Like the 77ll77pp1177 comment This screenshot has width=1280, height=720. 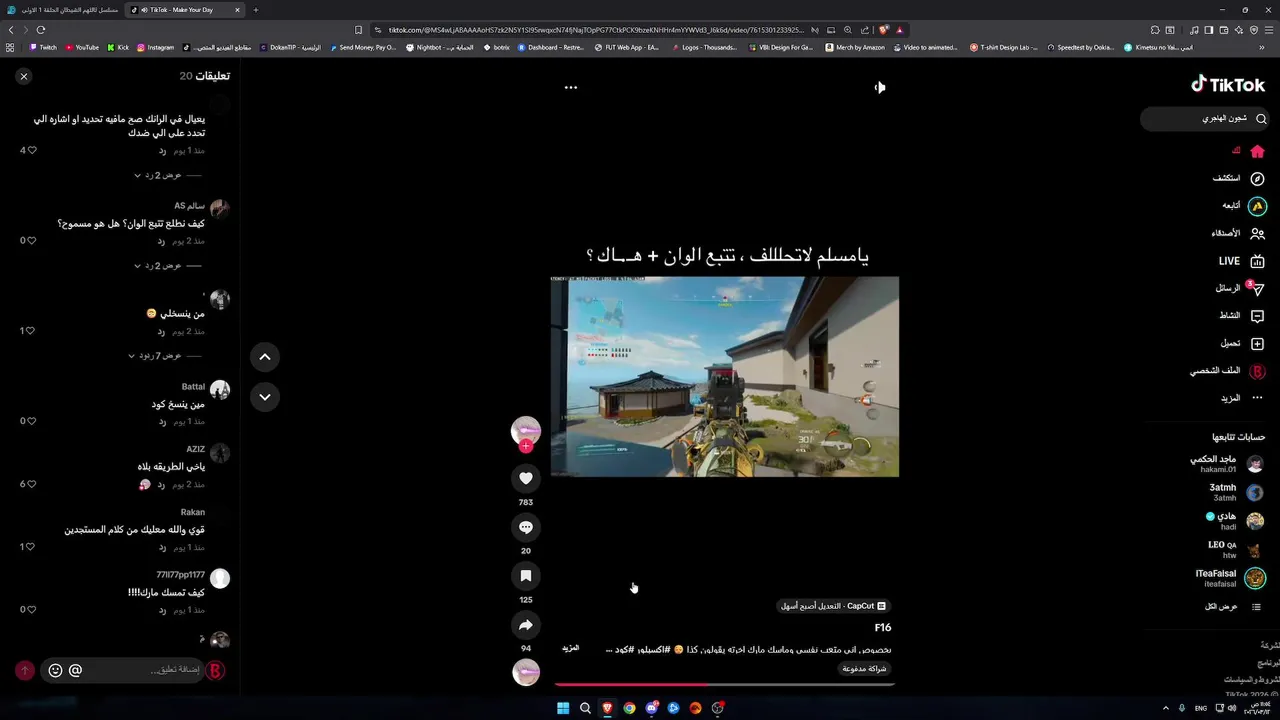tap(31, 610)
